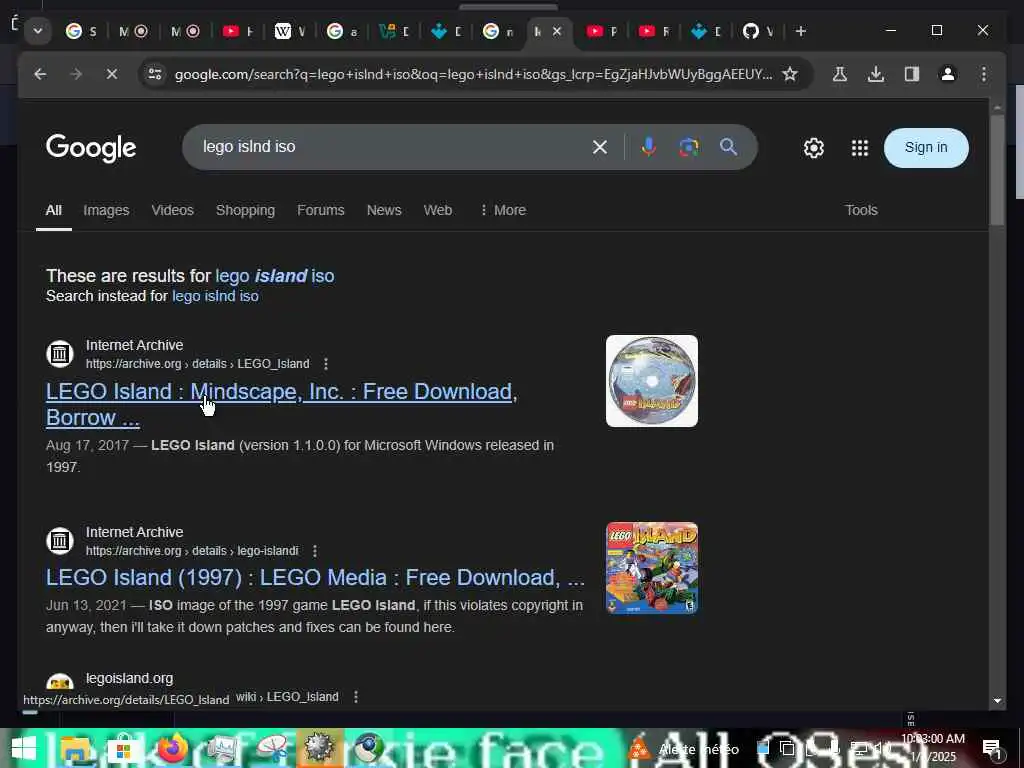The width and height of the screenshot is (1024, 768).
Task: Open the Chrome downloads icon
Action: pos(876,74)
